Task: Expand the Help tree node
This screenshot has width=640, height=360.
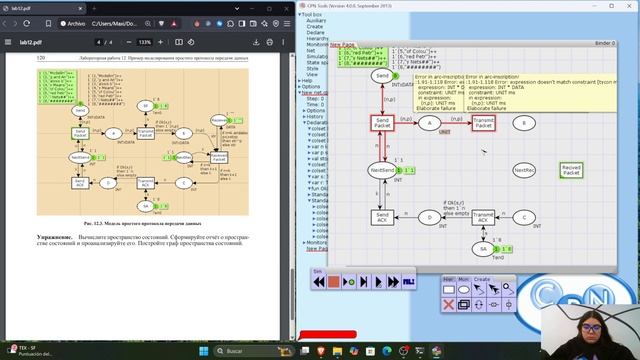Action: (299, 81)
